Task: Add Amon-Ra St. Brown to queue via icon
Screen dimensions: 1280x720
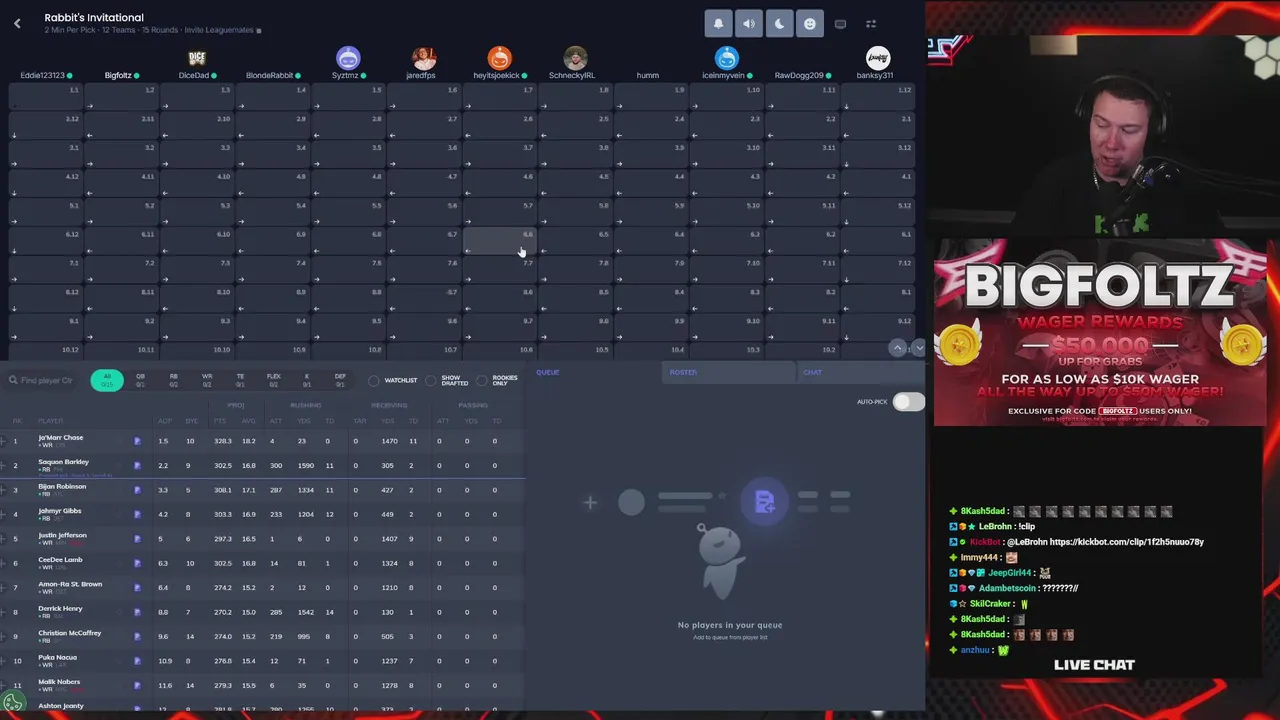Action: (137, 588)
